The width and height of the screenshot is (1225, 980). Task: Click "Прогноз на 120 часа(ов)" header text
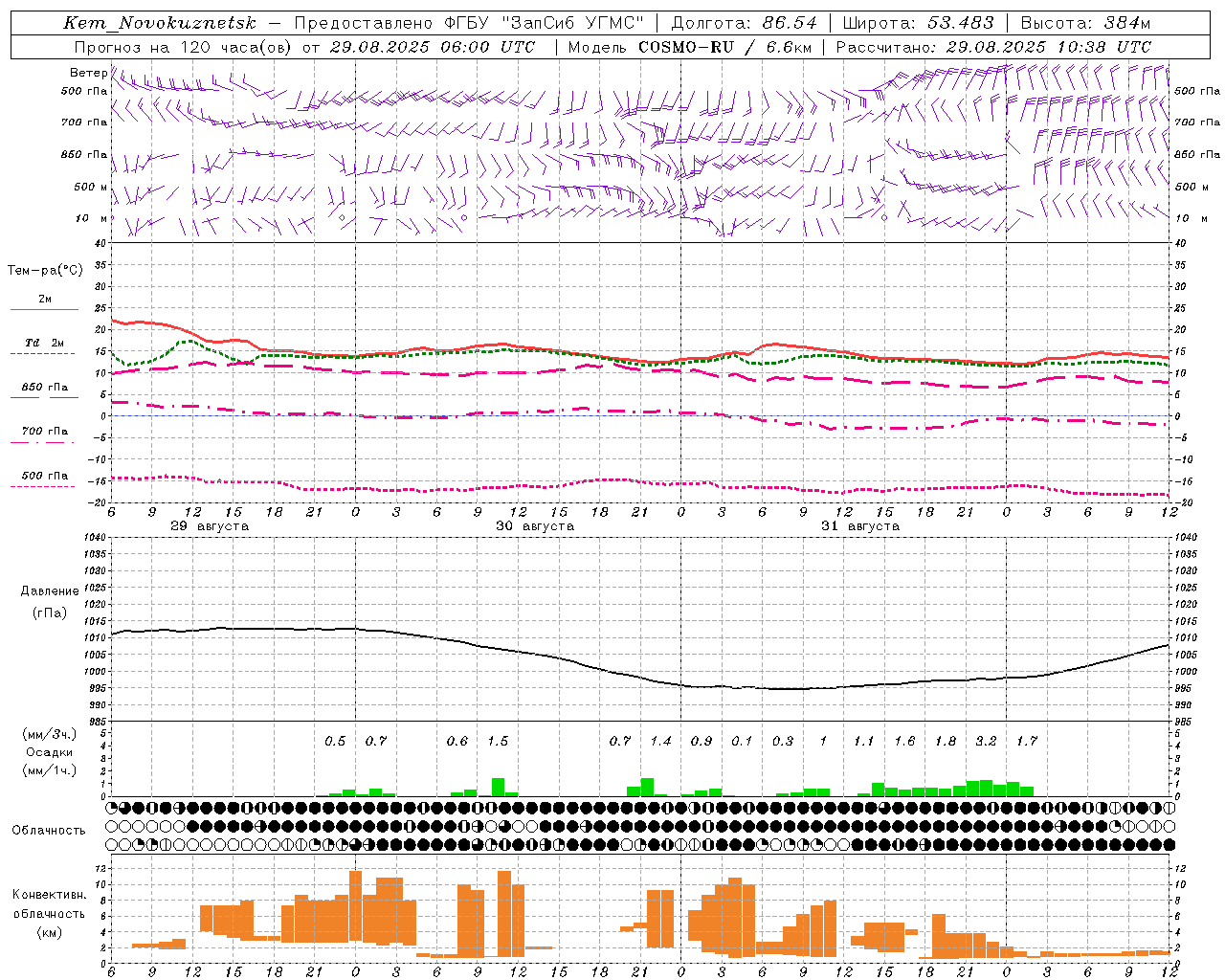click(184, 47)
